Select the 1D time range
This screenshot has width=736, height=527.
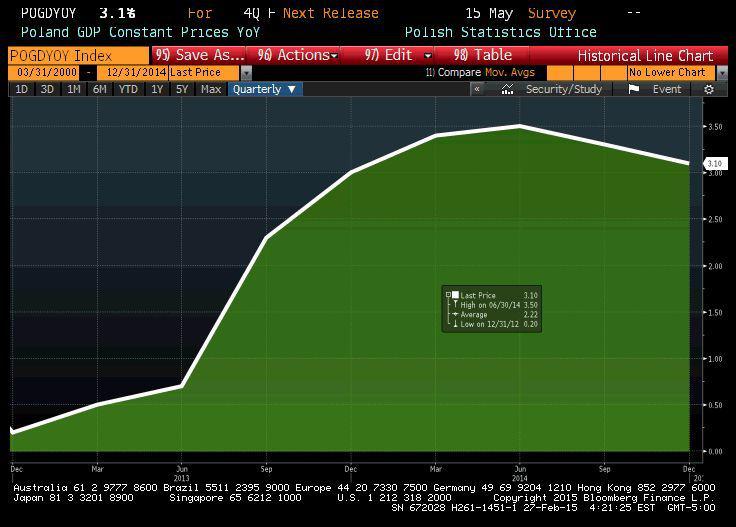click(21, 89)
